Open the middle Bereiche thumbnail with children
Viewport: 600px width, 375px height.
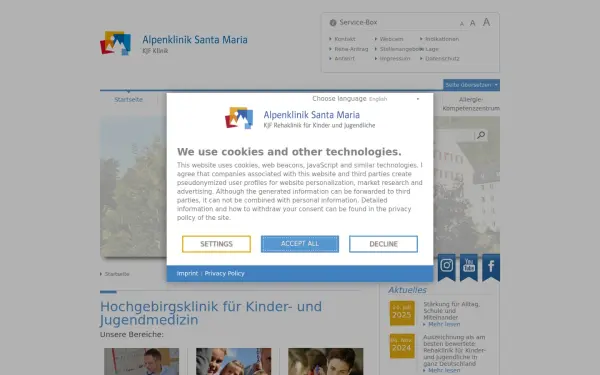click(x=233, y=361)
